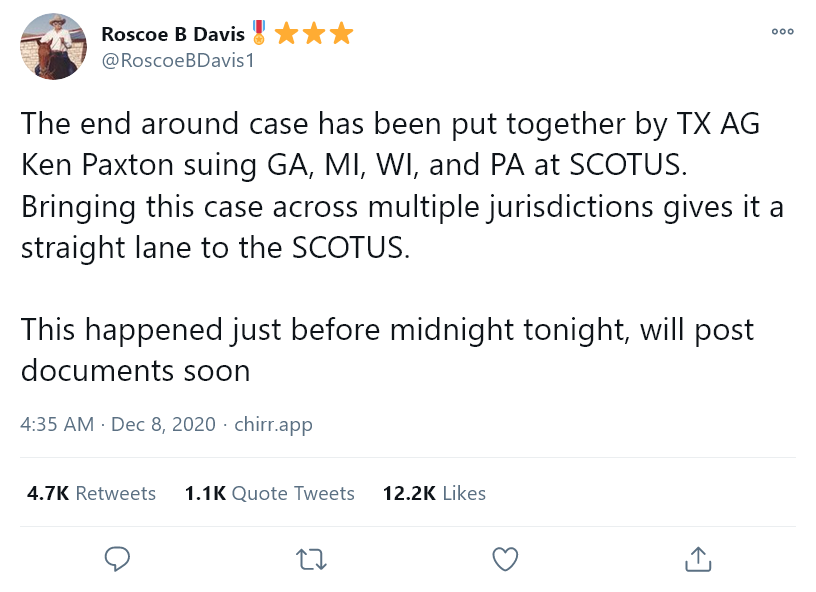
Task: Click the retweet arrows icon
Action: (312, 558)
